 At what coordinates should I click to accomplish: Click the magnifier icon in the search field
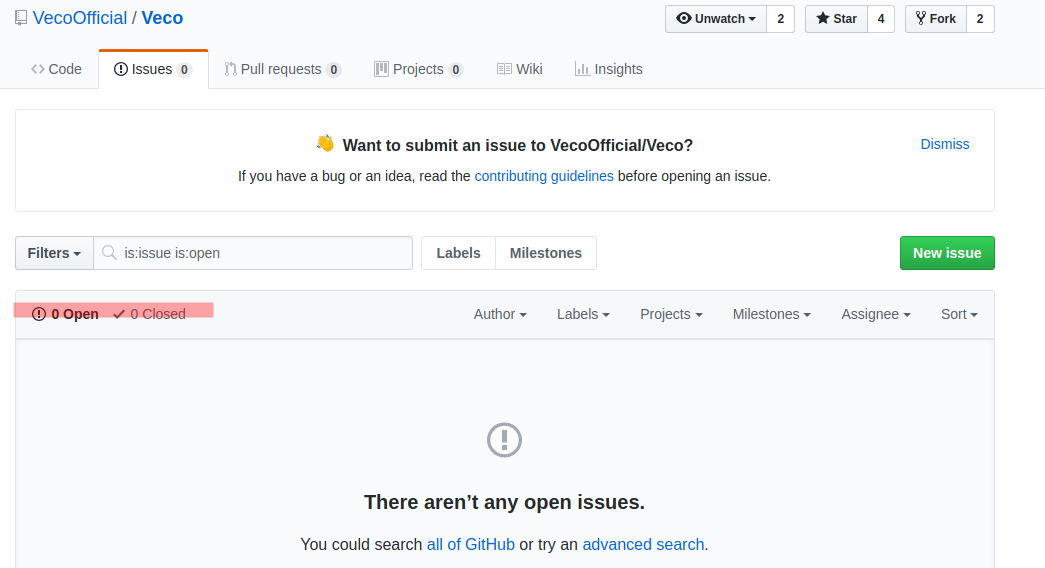click(x=109, y=253)
